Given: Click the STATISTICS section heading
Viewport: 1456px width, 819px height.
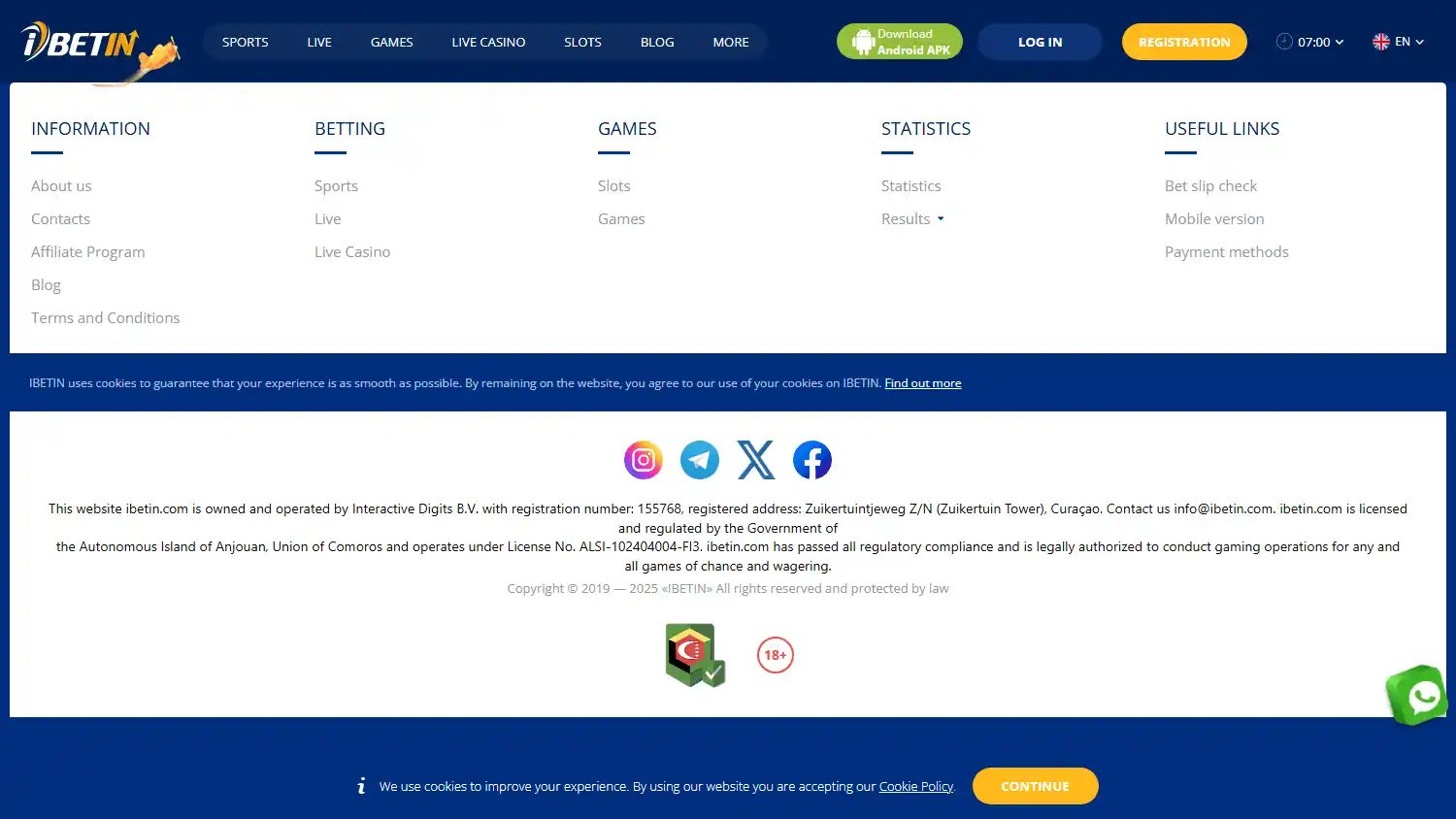Looking at the screenshot, I should (926, 129).
